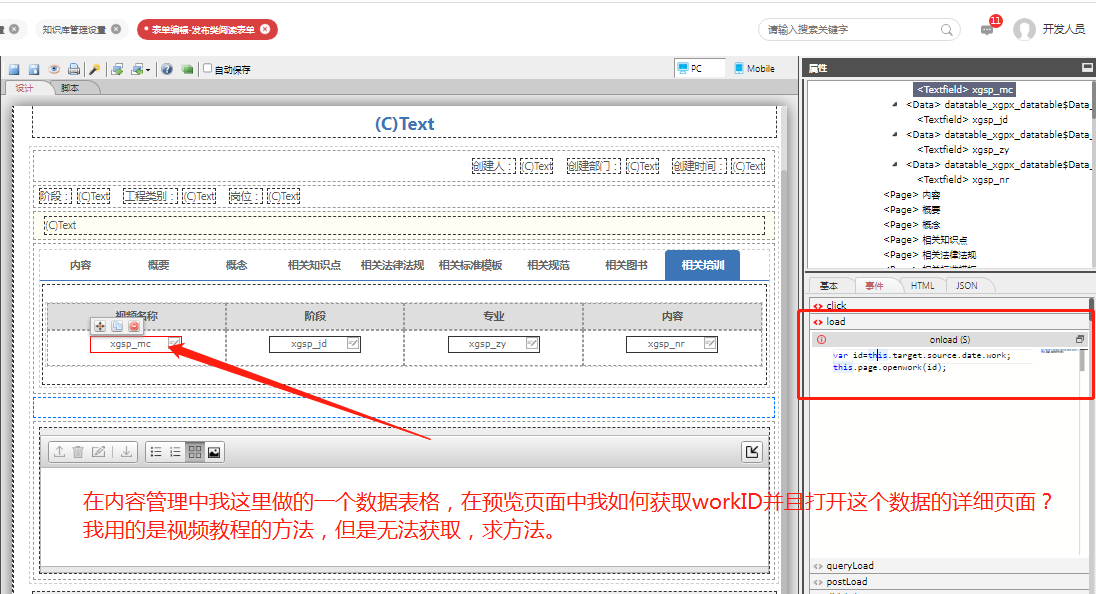
Task: Enable the 自动保存 checkbox
Action: (207, 68)
